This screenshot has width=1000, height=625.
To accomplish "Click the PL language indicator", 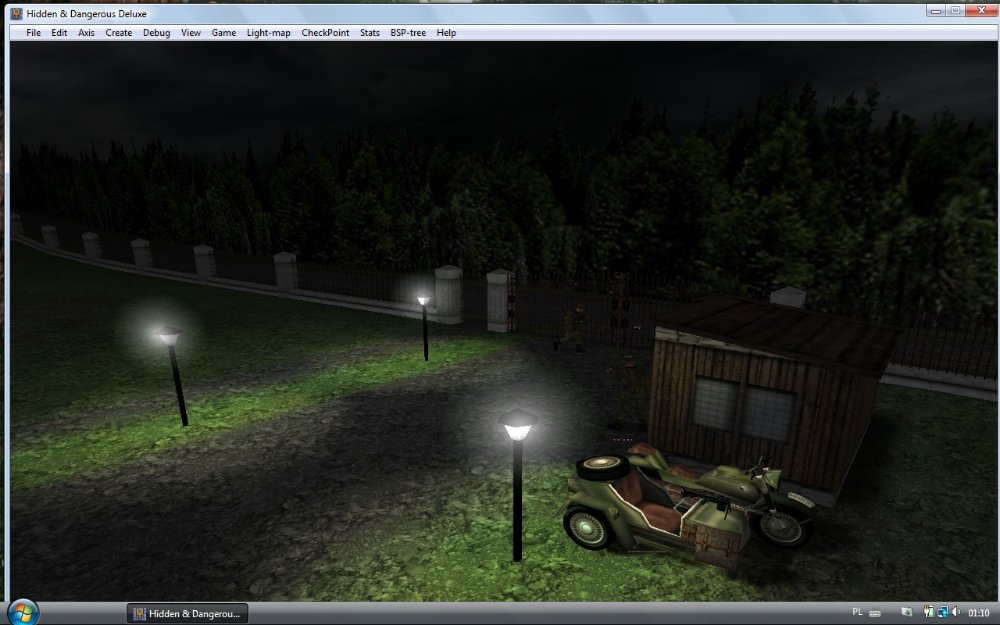I will pyautogui.click(x=857, y=612).
